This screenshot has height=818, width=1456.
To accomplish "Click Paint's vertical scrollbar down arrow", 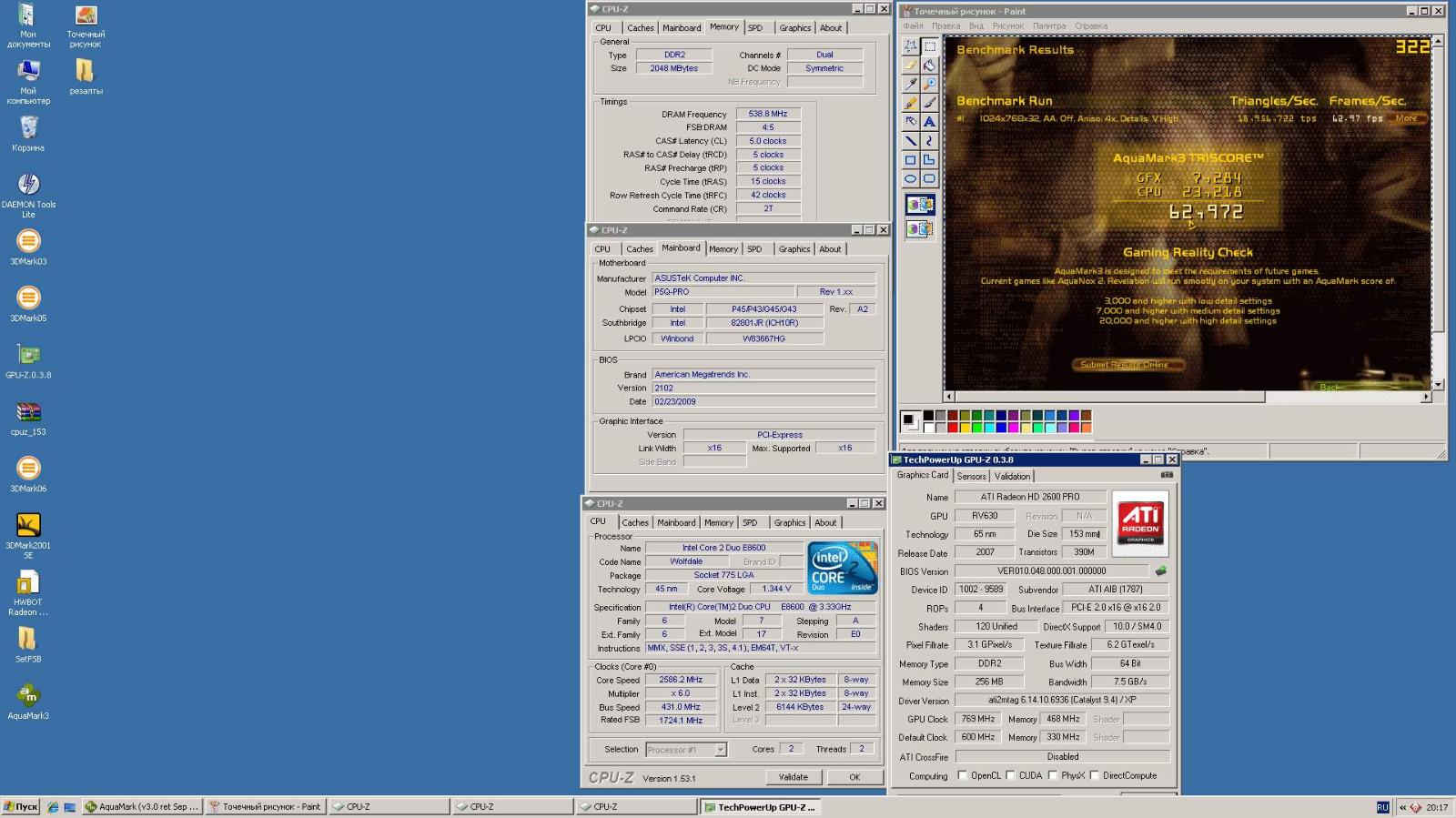I will click(x=1438, y=385).
